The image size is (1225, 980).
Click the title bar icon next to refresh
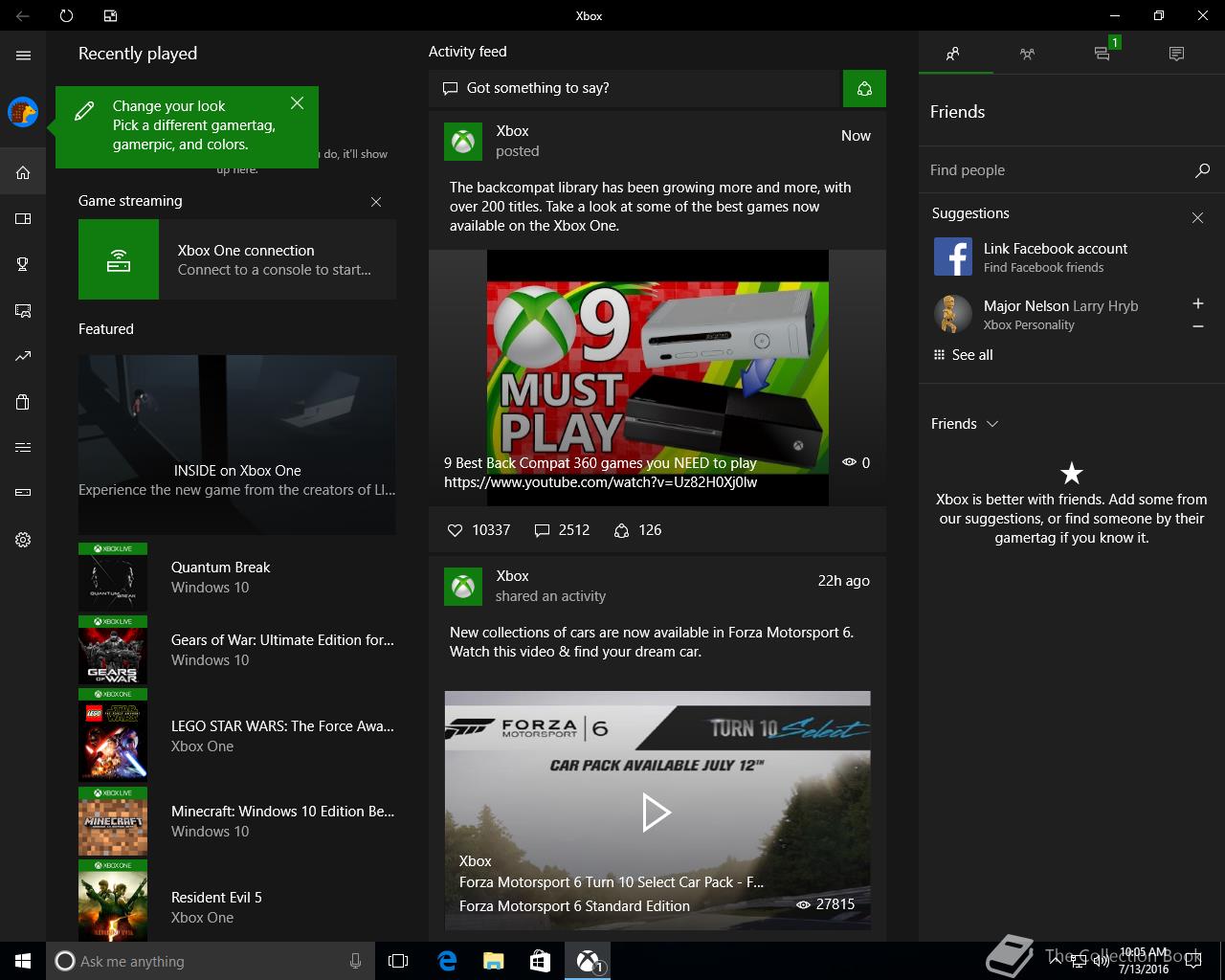click(x=110, y=15)
